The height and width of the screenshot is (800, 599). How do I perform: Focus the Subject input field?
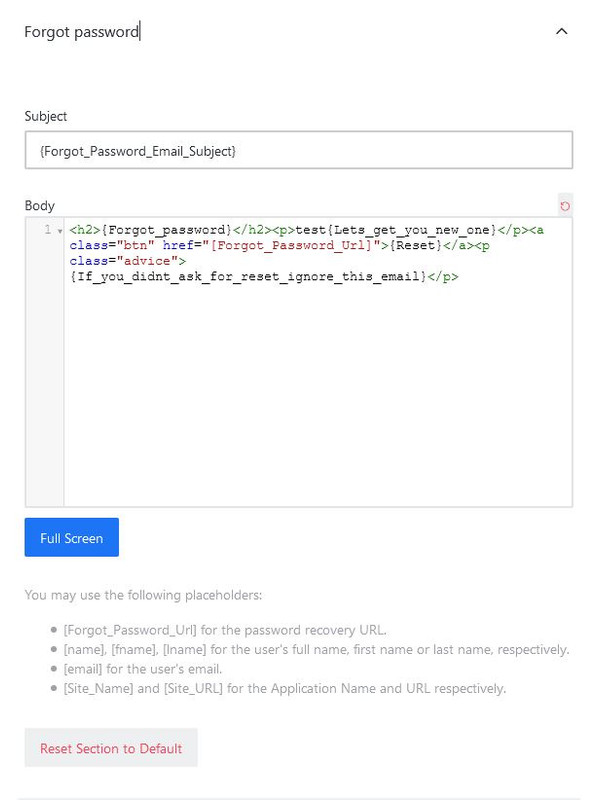click(298, 151)
